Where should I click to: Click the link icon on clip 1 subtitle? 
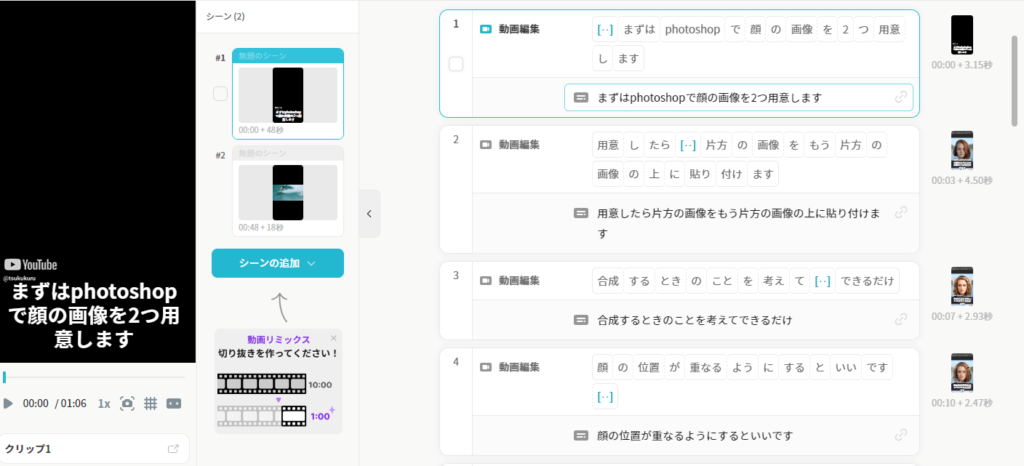click(x=901, y=97)
